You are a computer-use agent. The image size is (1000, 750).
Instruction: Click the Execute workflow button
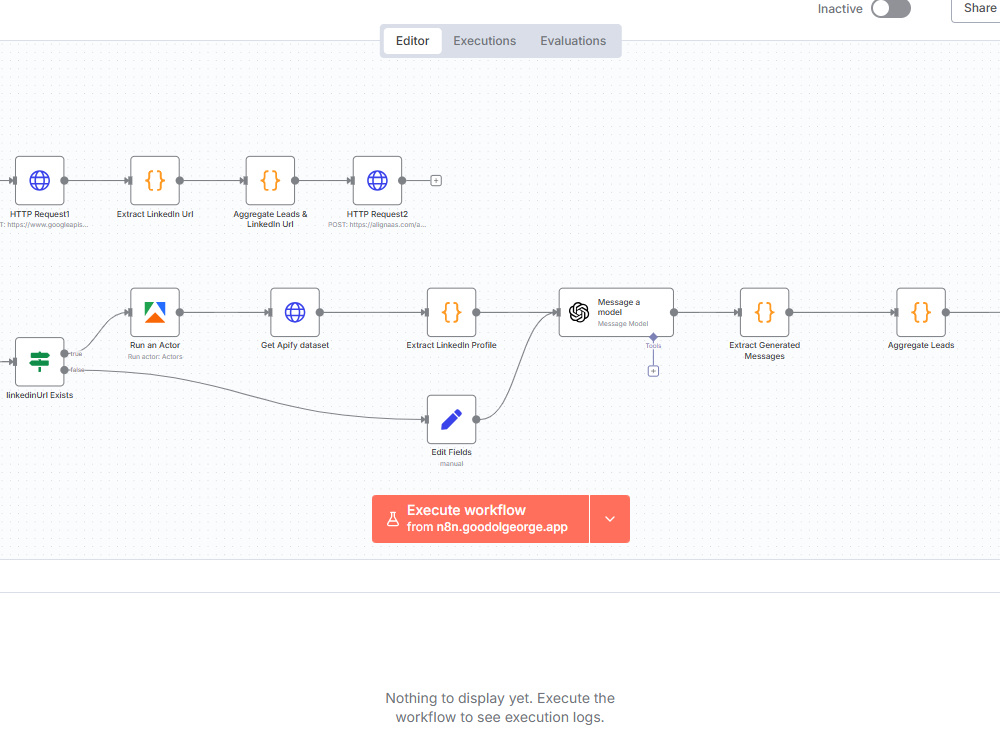[x=480, y=519]
